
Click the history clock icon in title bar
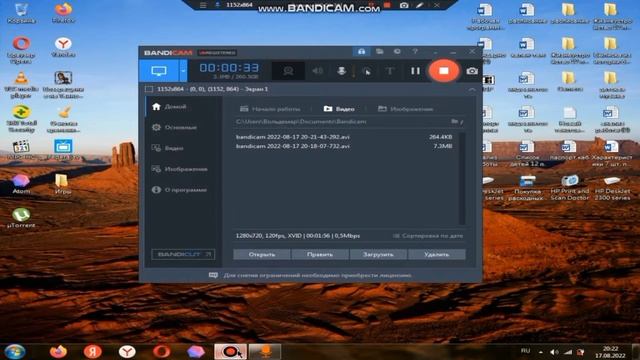pyautogui.click(x=397, y=51)
